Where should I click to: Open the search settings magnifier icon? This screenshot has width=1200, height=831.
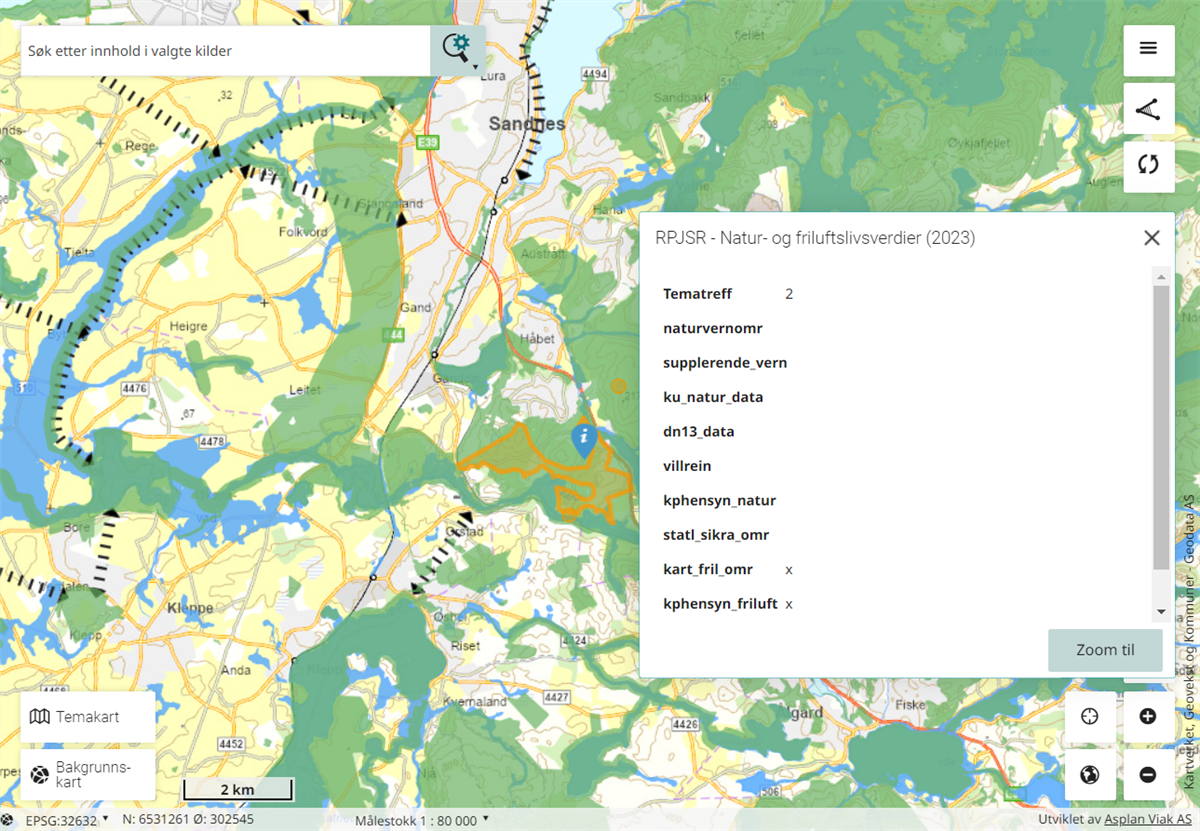point(457,50)
